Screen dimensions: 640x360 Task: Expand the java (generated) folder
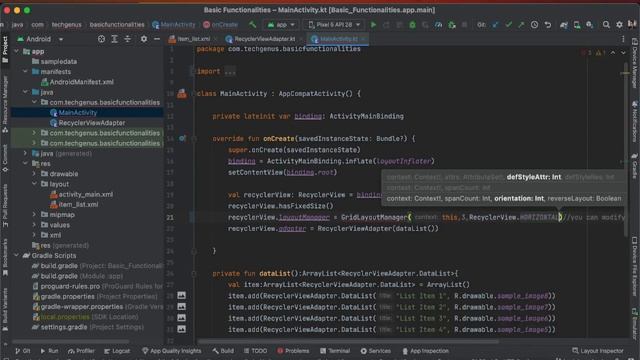(x=25, y=153)
